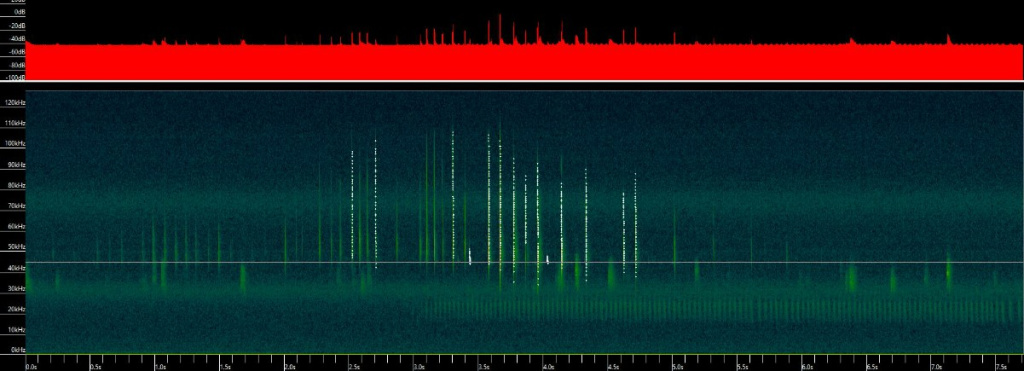This screenshot has width=1024, height=371.
Task: Click the white divider below the amplitude panel
Action: pyautogui.click(x=512, y=81)
